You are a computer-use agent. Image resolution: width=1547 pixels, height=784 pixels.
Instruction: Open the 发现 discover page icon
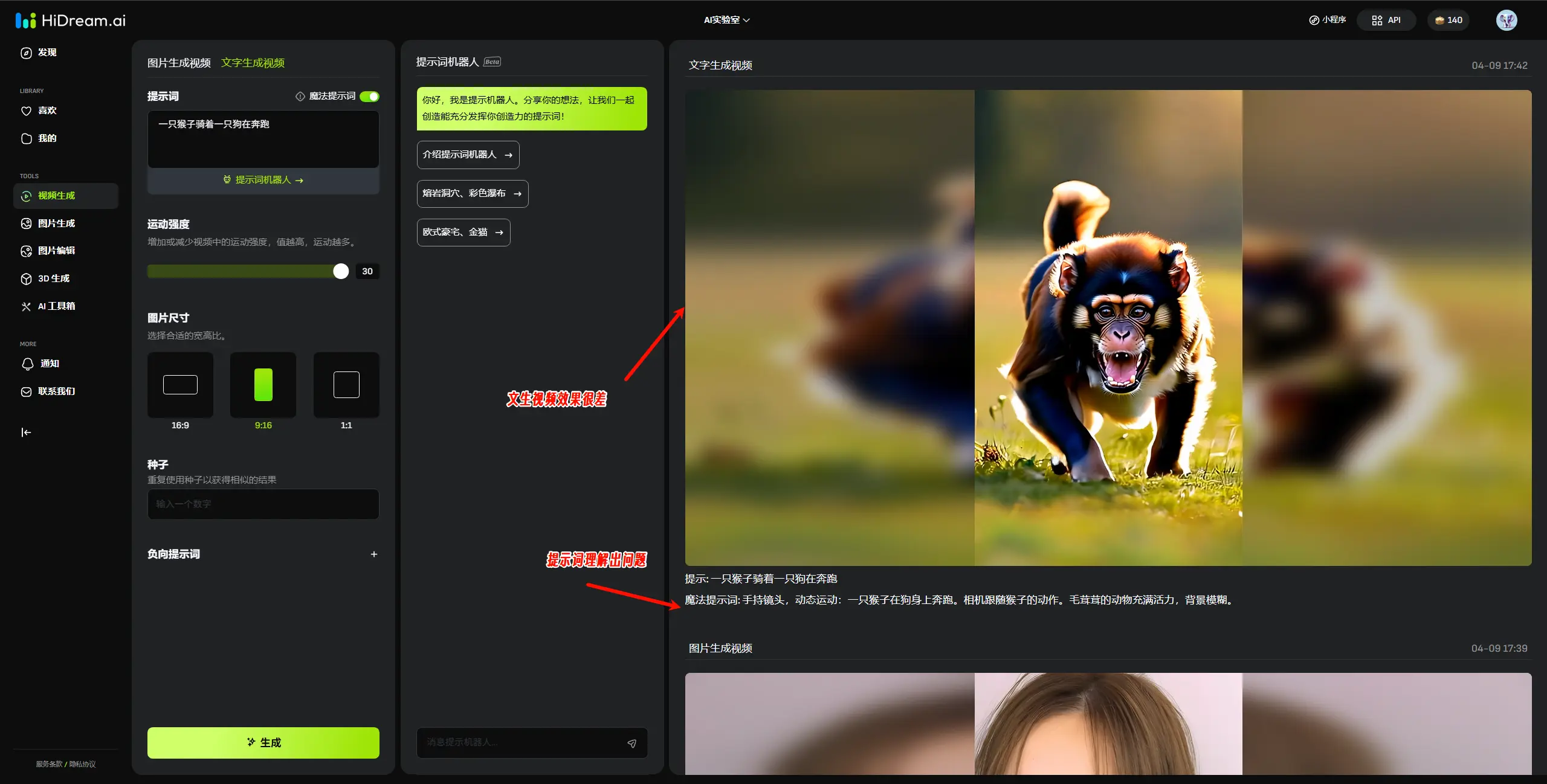26,53
